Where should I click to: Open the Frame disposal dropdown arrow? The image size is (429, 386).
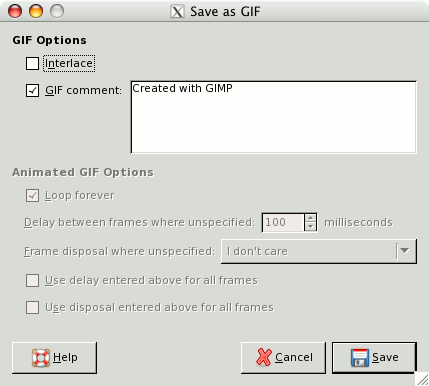click(x=405, y=251)
